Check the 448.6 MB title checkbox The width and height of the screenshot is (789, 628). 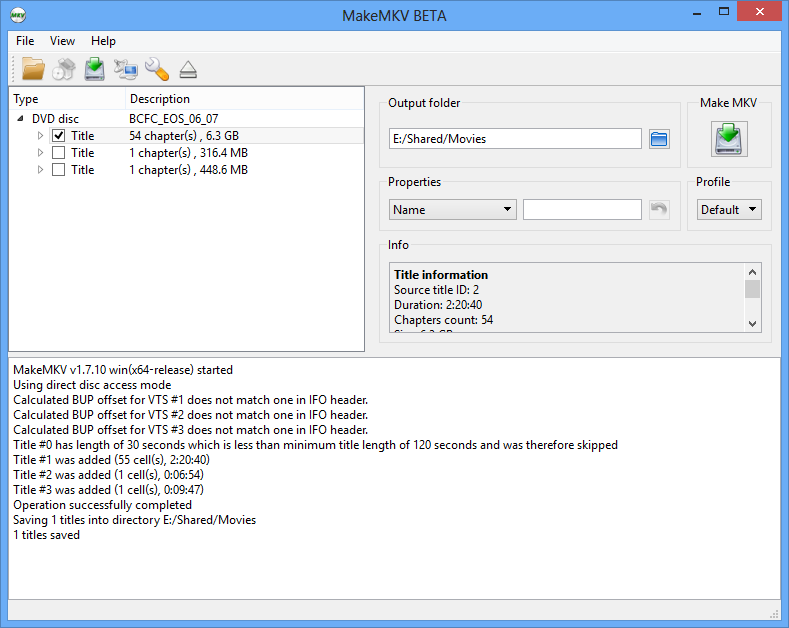[58, 170]
